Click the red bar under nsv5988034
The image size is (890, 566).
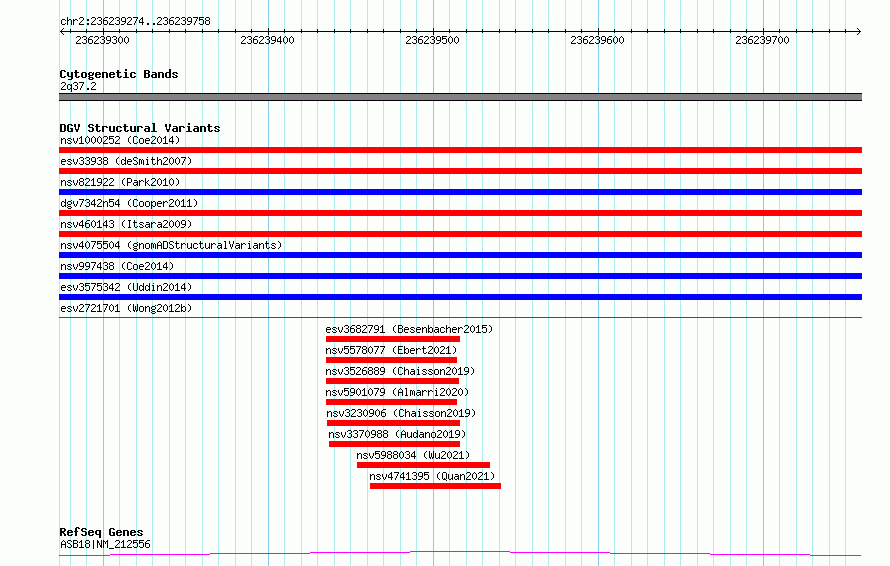coord(423,465)
